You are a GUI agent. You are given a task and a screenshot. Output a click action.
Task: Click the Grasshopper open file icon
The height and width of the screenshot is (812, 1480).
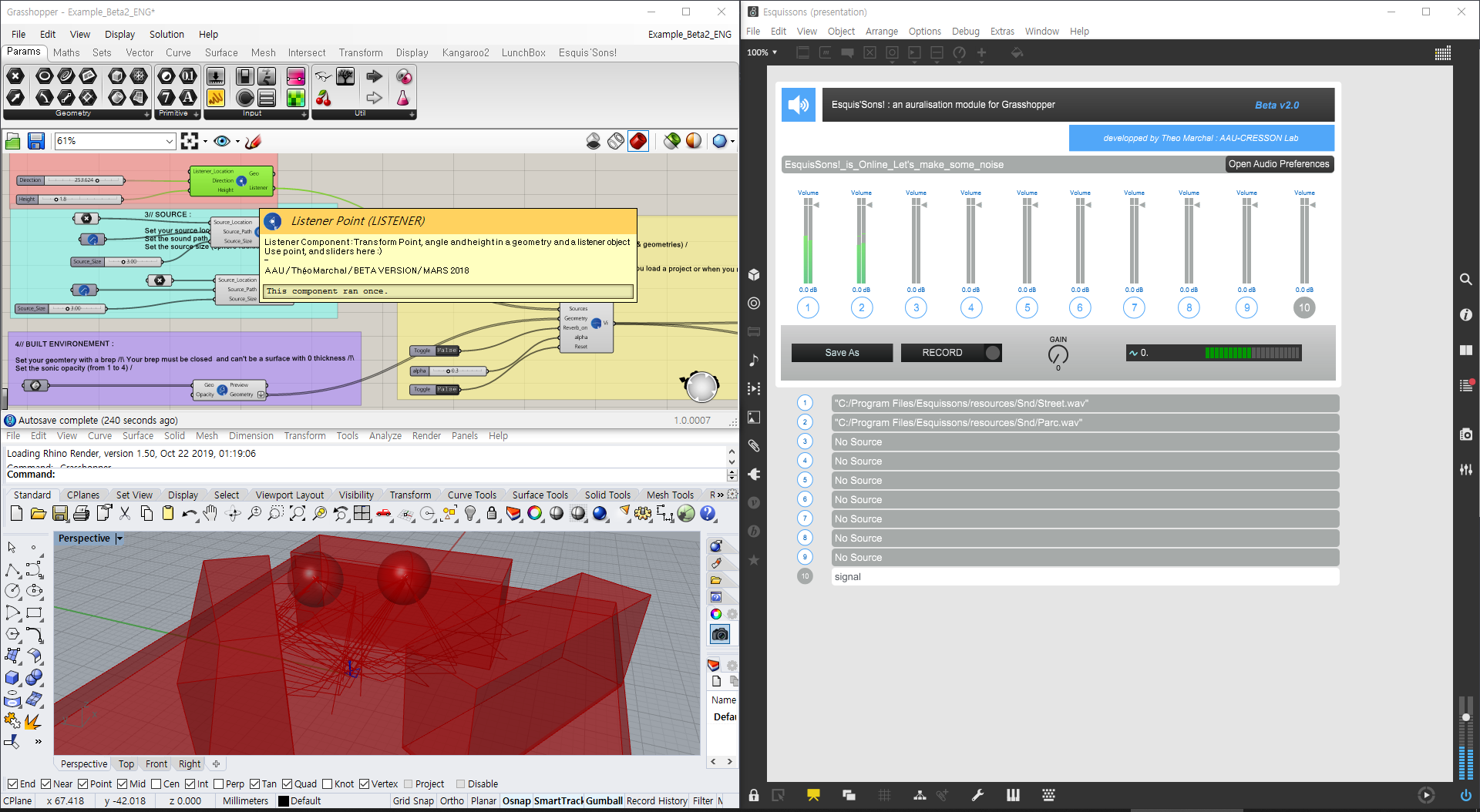coord(13,141)
